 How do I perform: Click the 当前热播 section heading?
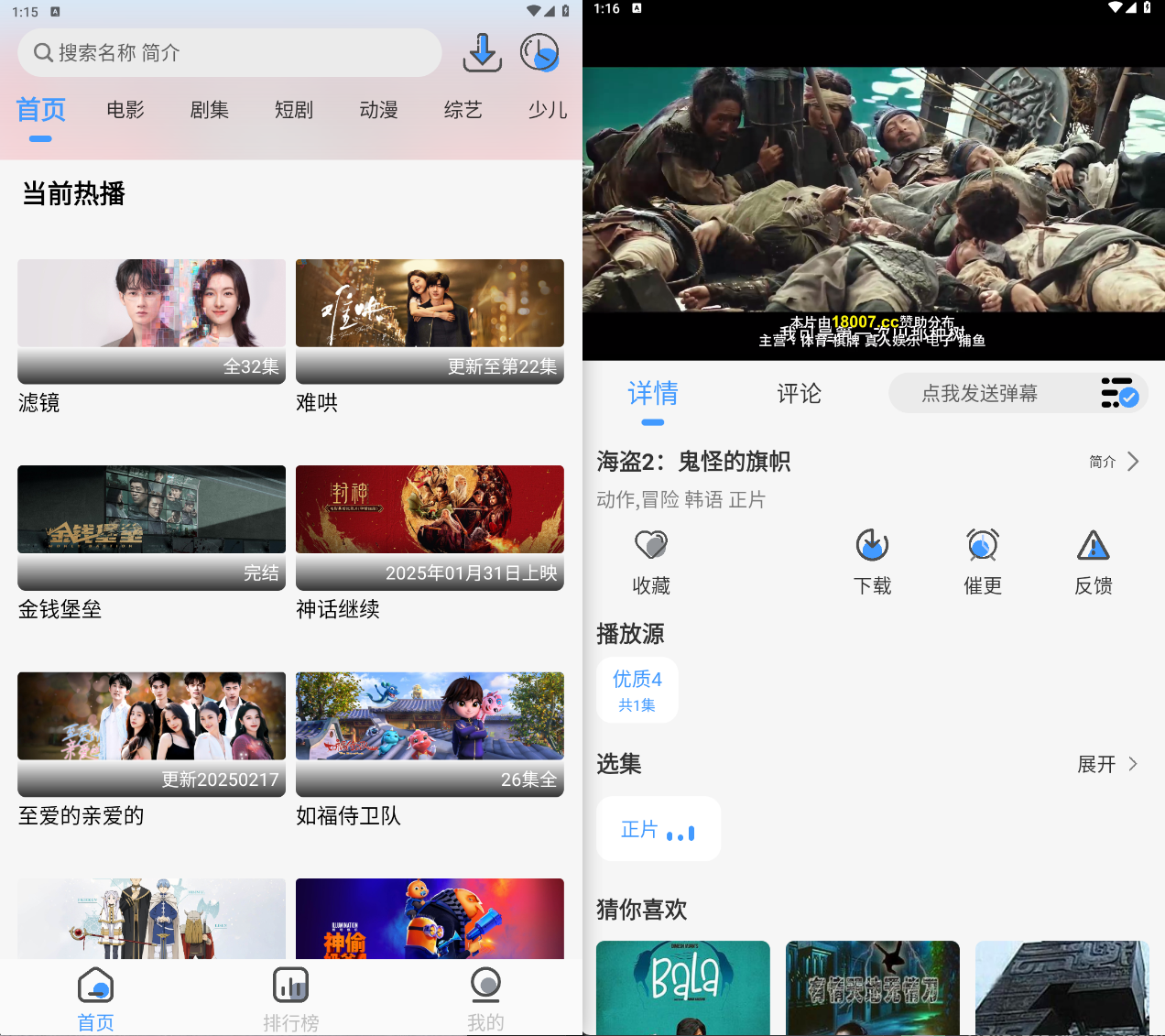point(73,193)
